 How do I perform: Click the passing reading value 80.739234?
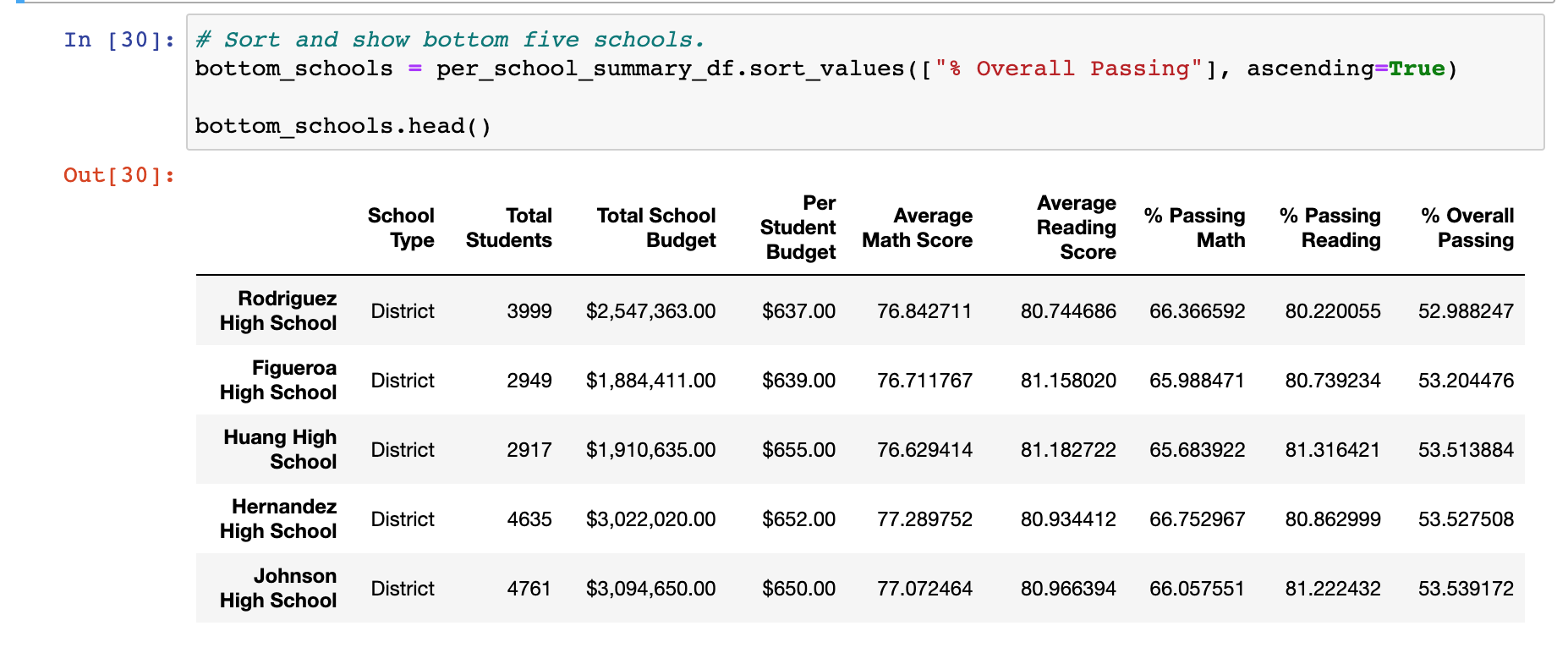pos(1333,381)
